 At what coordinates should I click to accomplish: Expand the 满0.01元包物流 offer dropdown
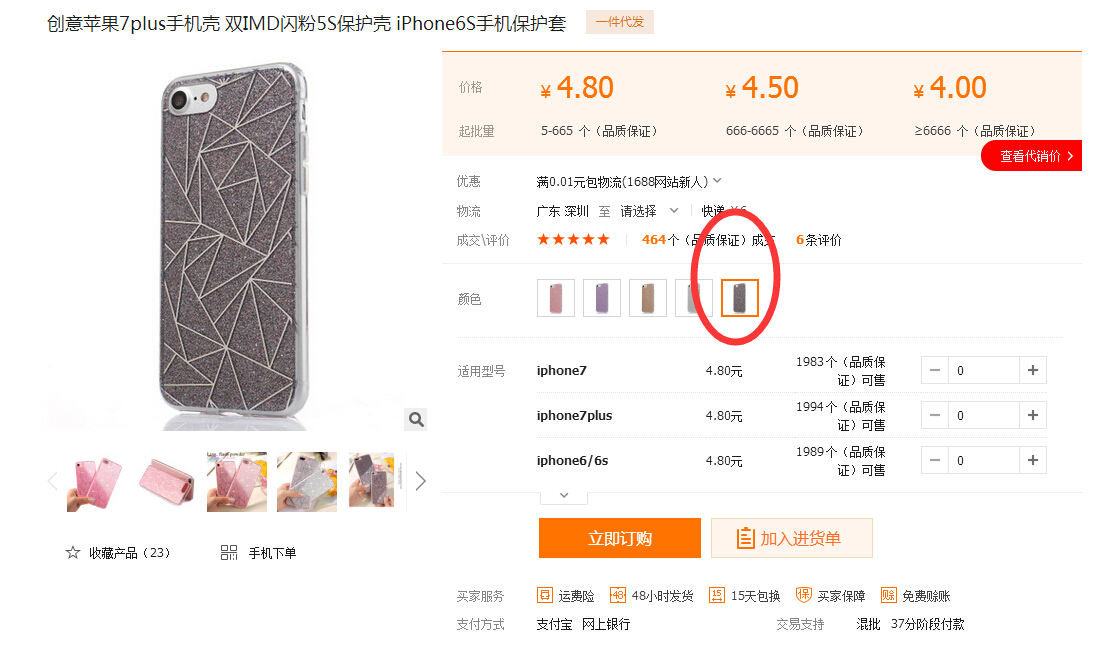pyautogui.click(x=717, y=181)
